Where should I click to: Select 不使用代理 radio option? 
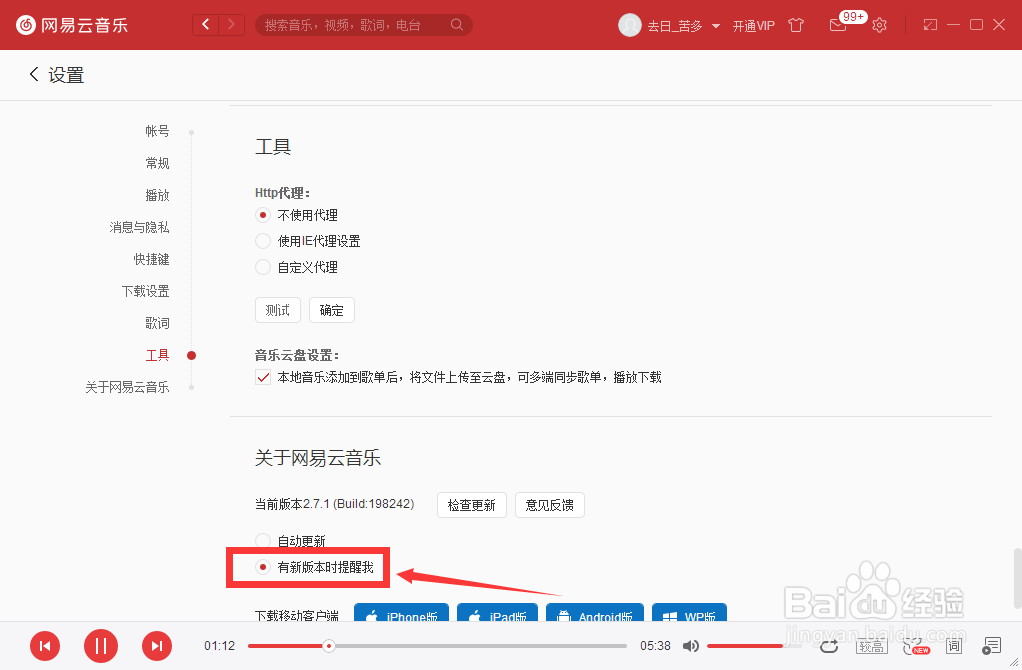[263, 215]
